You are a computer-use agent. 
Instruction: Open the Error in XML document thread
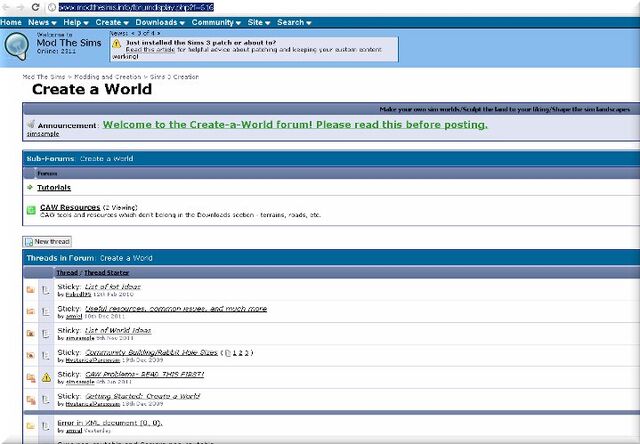click(110, 423)
